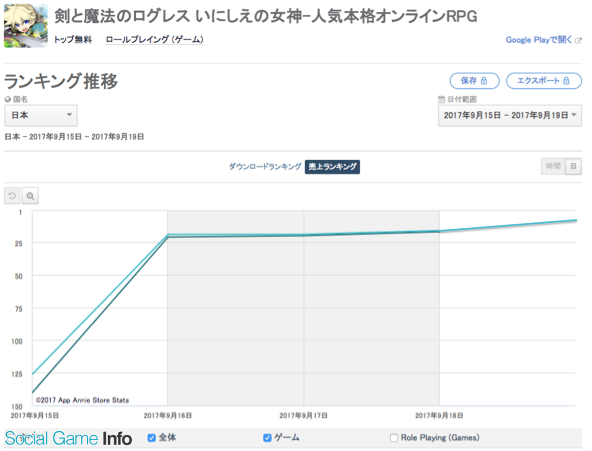
Task: Enable the Role Playing (Games) checkbox
Action: 394,438
